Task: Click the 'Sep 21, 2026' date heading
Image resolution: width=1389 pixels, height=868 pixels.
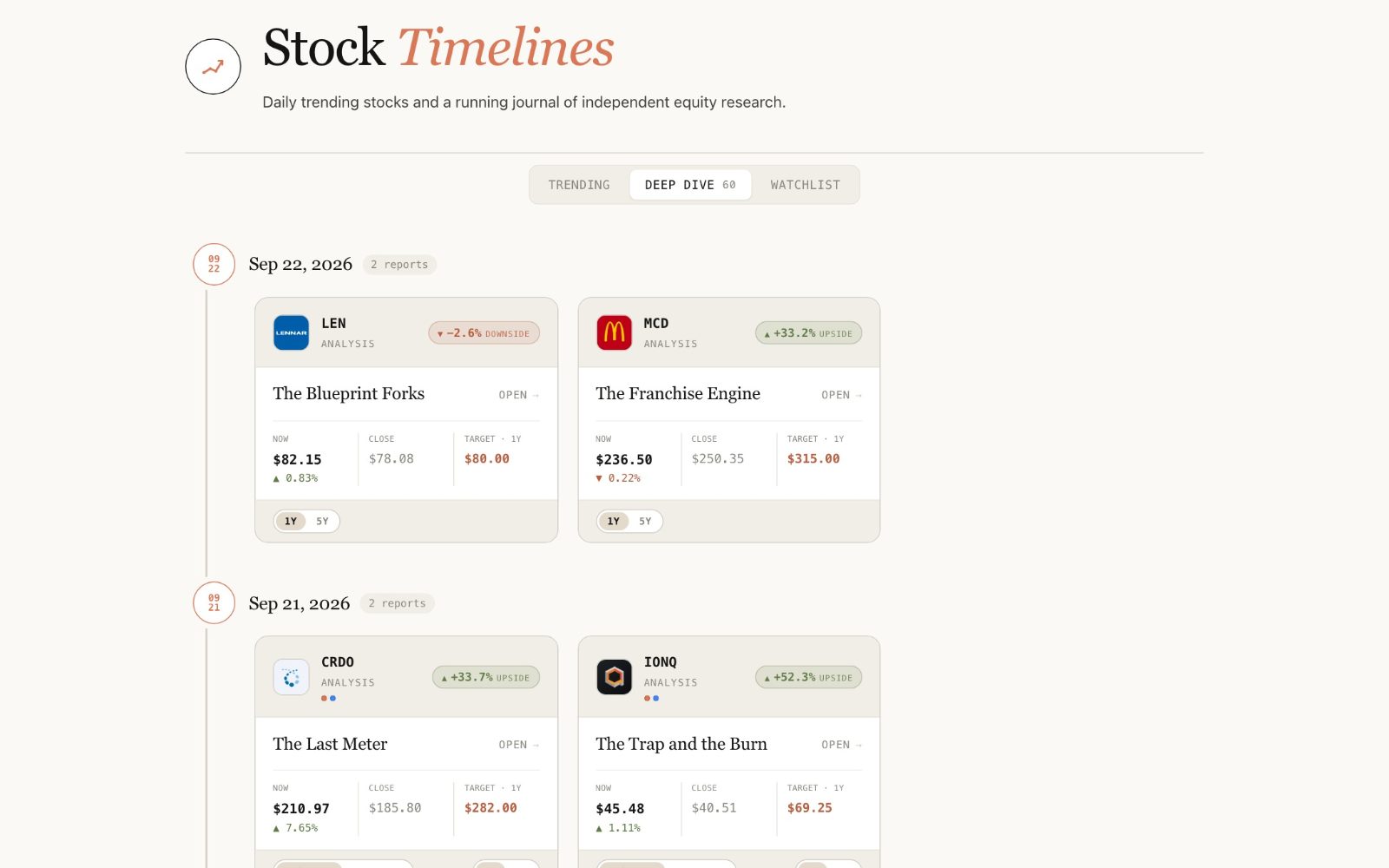Action: click(300, 603)
